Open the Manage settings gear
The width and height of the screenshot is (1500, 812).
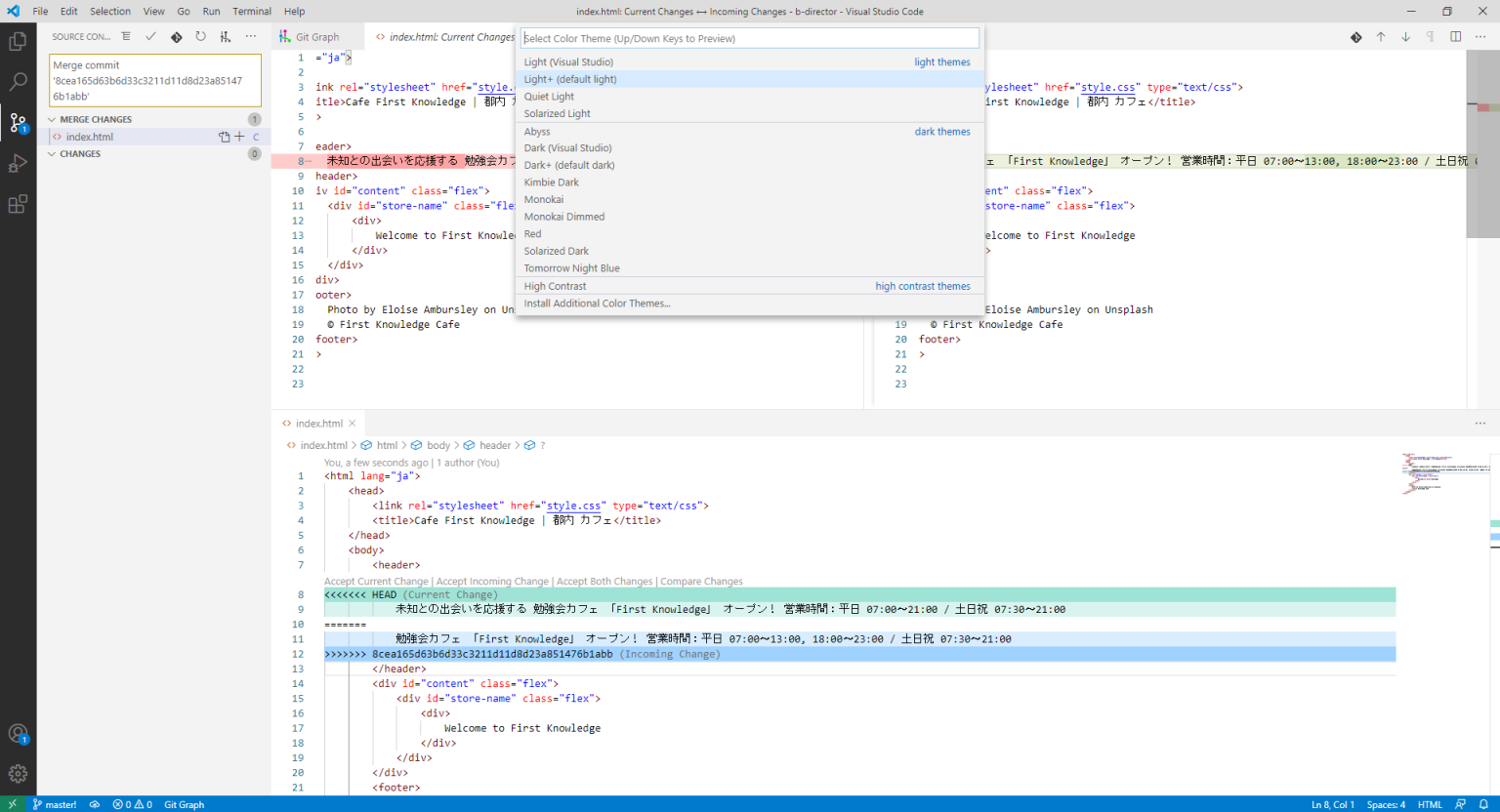tap(18, 773)
